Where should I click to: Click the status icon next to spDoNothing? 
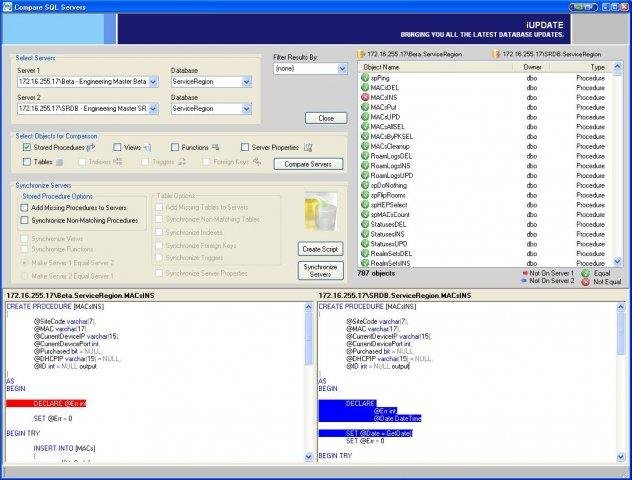(365, 185)
